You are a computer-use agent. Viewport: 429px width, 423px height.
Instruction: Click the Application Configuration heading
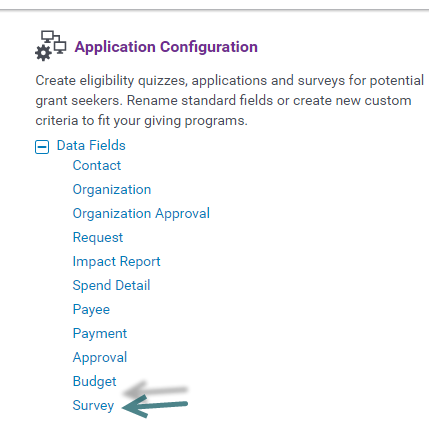[166, 47]
